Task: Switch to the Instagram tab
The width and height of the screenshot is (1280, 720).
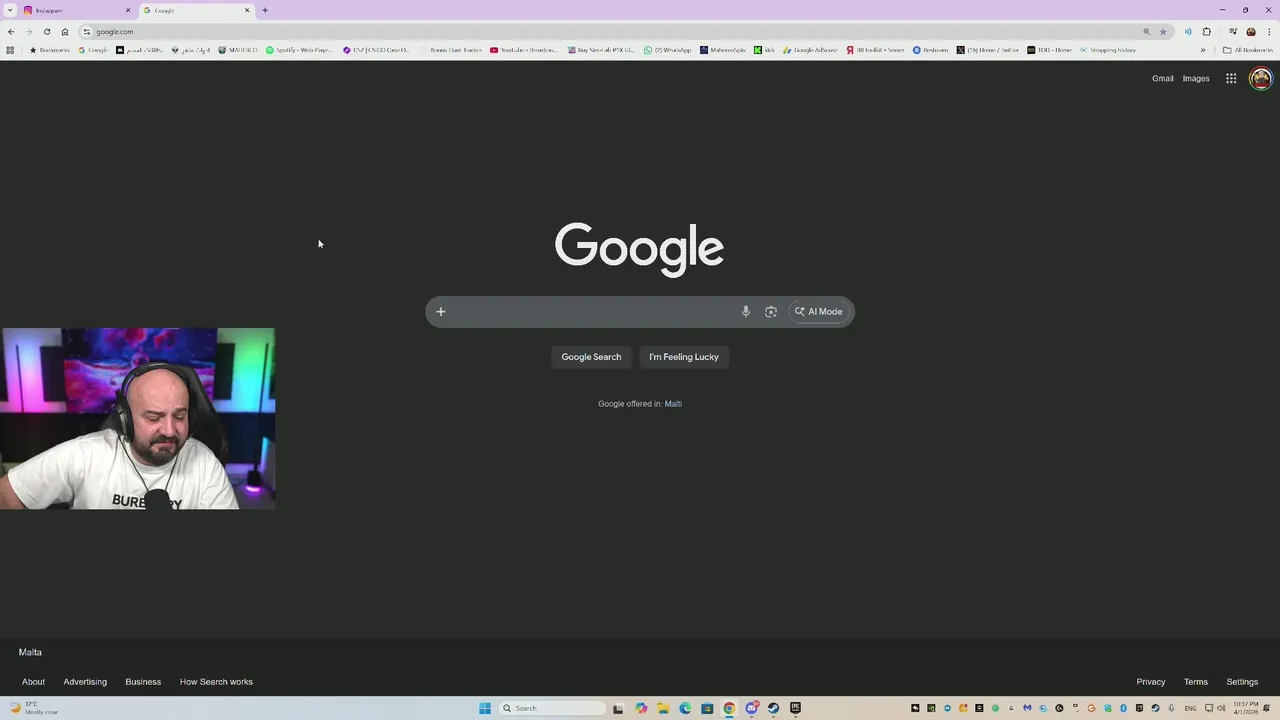Action: (73, 10)
